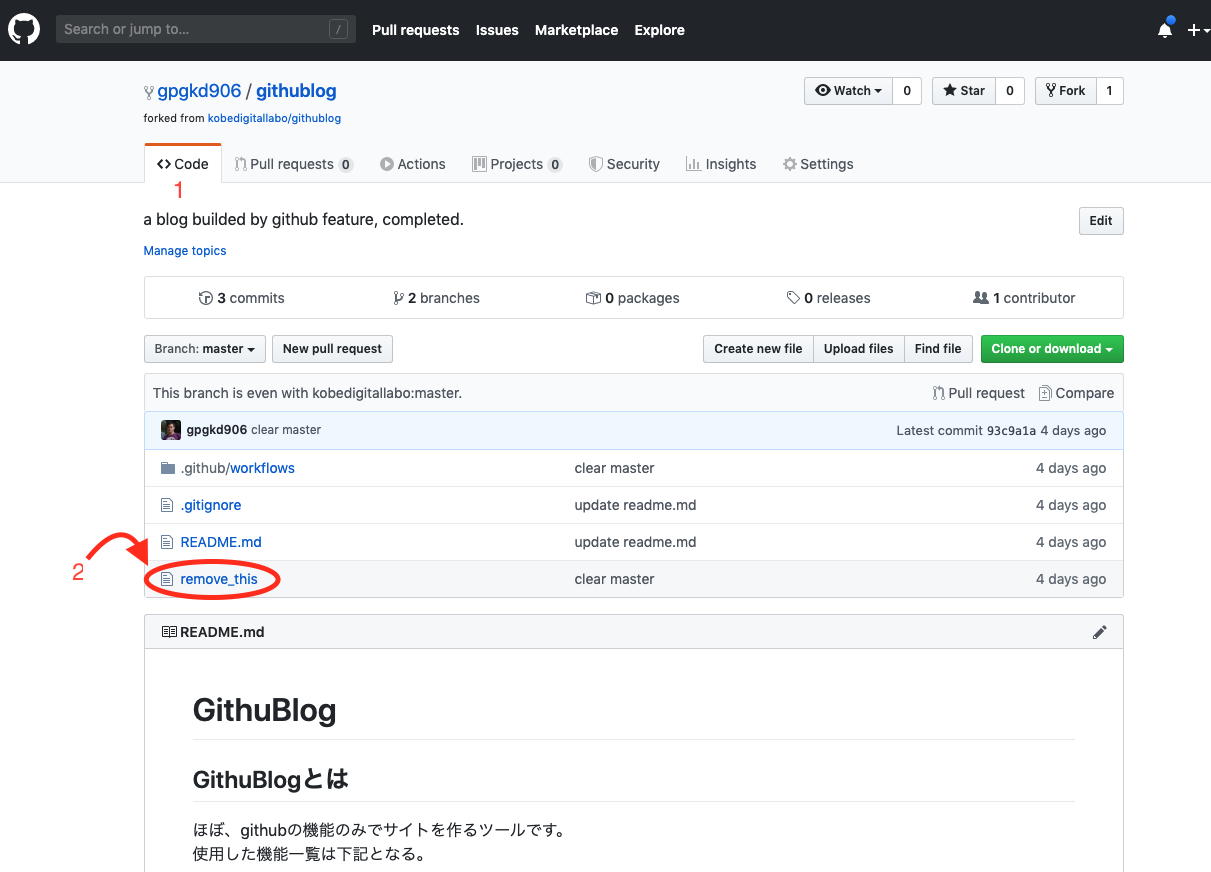Expand the Watch dropdown button
Screen dimensions: 1211x872
(x=848, y=91)
